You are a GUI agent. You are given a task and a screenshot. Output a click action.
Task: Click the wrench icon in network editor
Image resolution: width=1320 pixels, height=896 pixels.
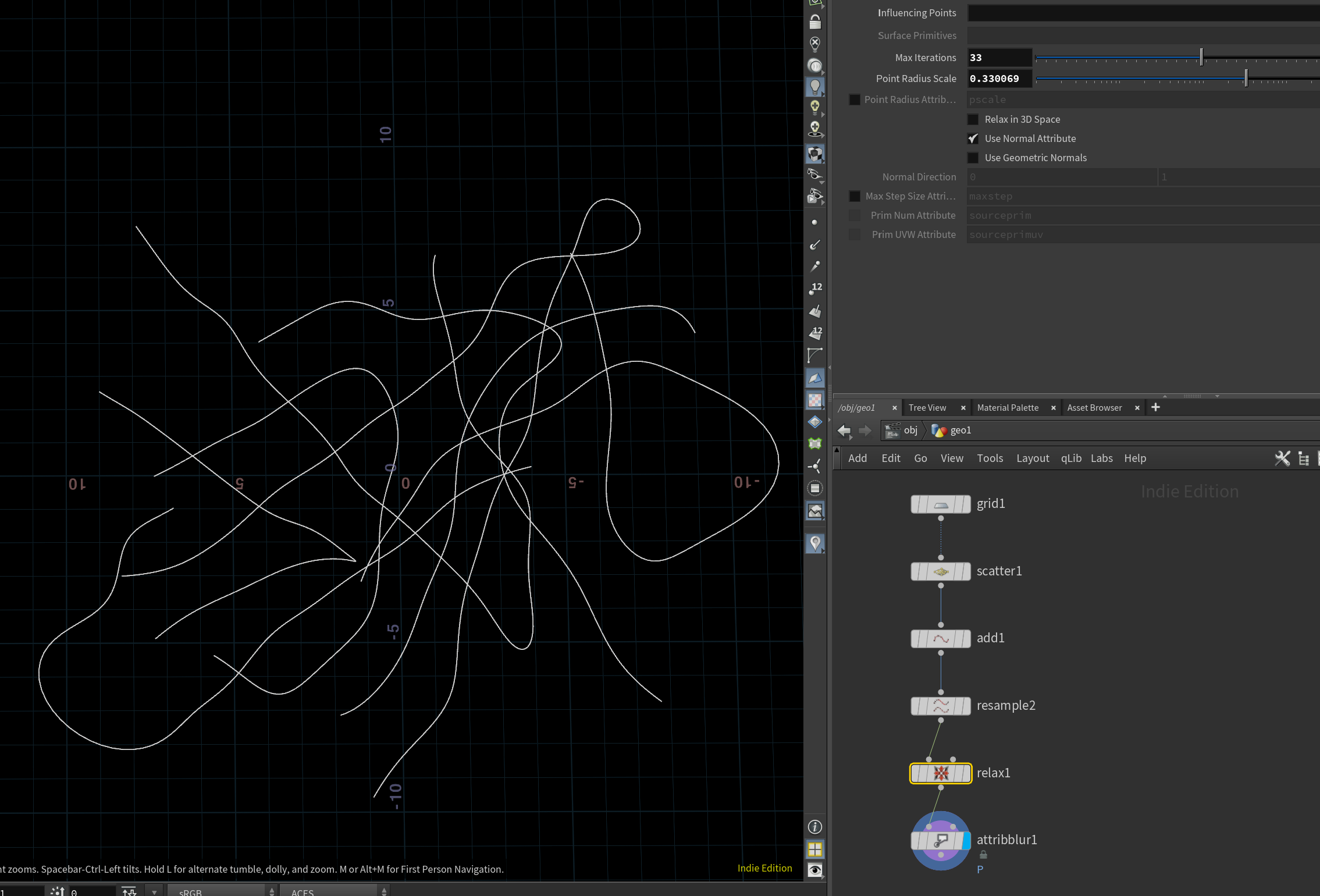pos(1282,458)
